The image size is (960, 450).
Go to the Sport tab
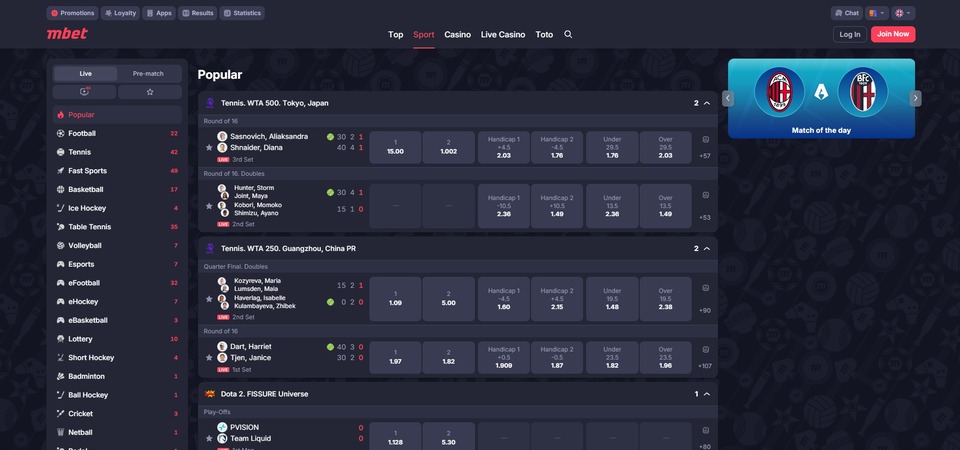(x=424, y=34)
